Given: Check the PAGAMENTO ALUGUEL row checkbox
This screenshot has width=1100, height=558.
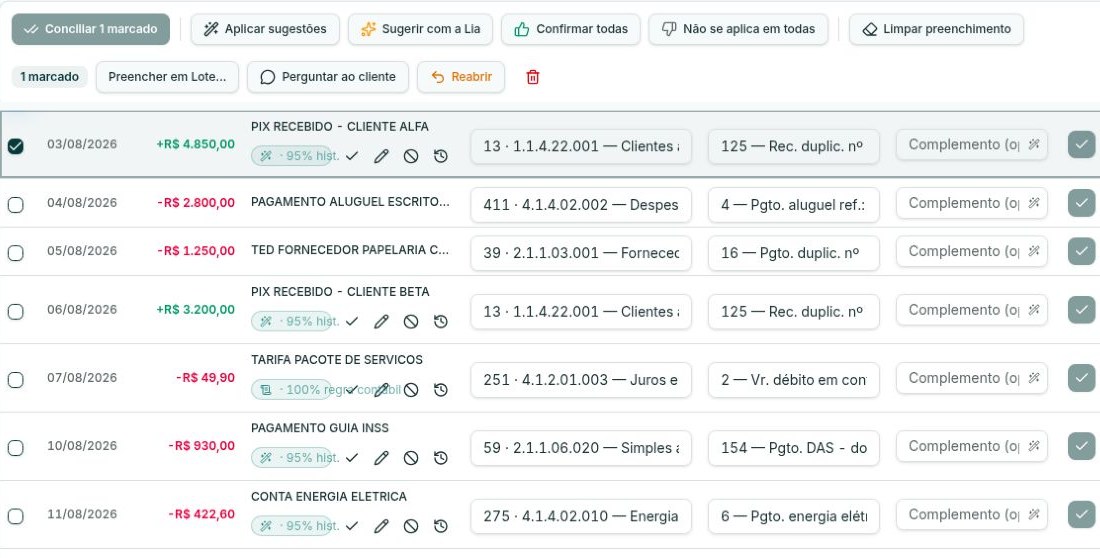Looking at the screenshot, I should pyautogui.click(x=15, y=205).
